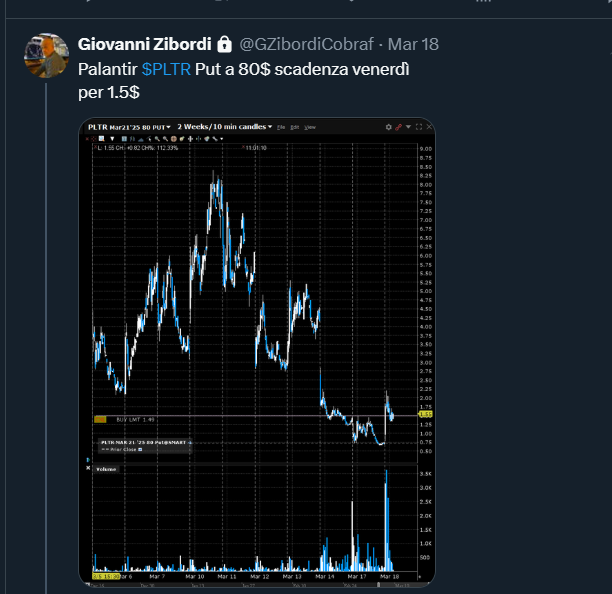Toggle the Prior Close legend checkbox

[x=140, y=449]
